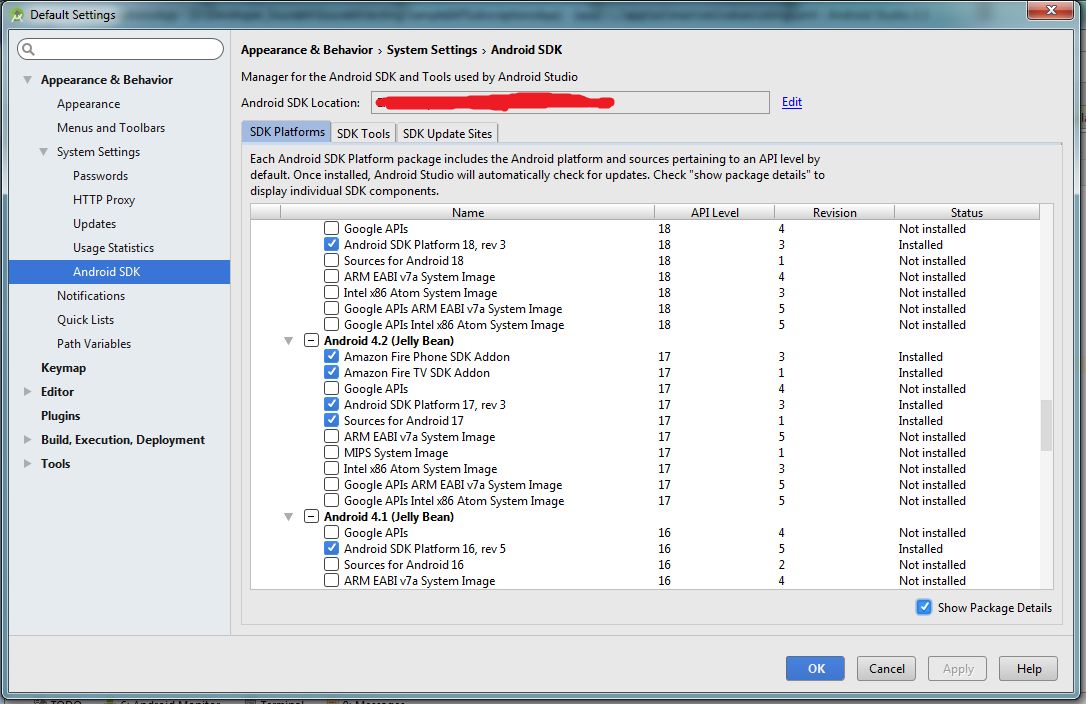Expand Build, Execution, Deployment node arrow
This screenshot has width=1086, height=704.
28,439
